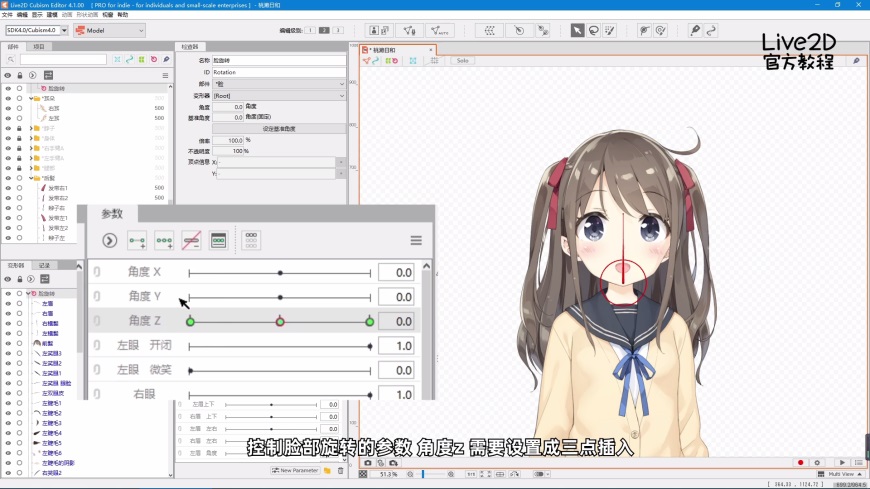Click the delete parameter trash icon
Viewport: 870px width, 489px height.
point(341,471)
